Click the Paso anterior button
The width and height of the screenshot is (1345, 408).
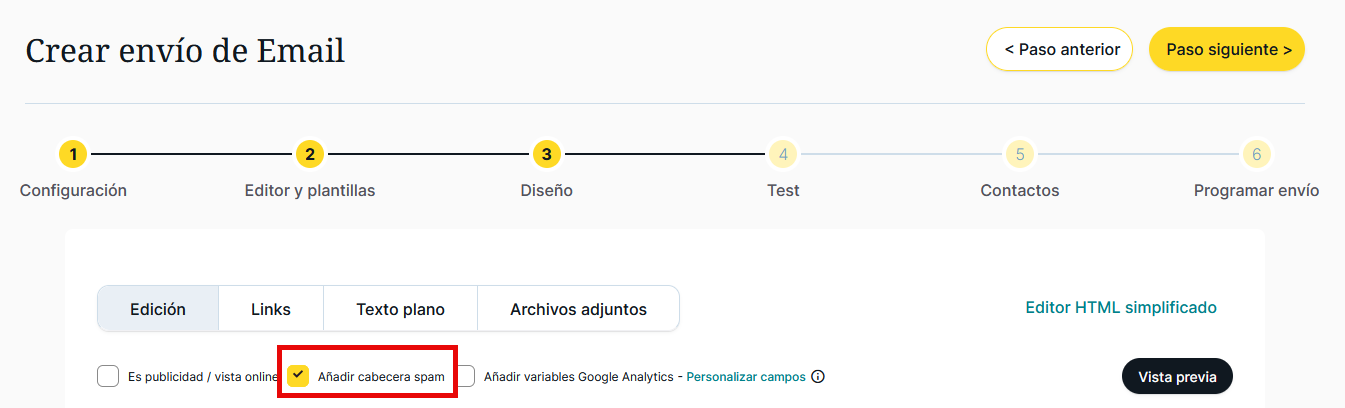point(1059,49)
